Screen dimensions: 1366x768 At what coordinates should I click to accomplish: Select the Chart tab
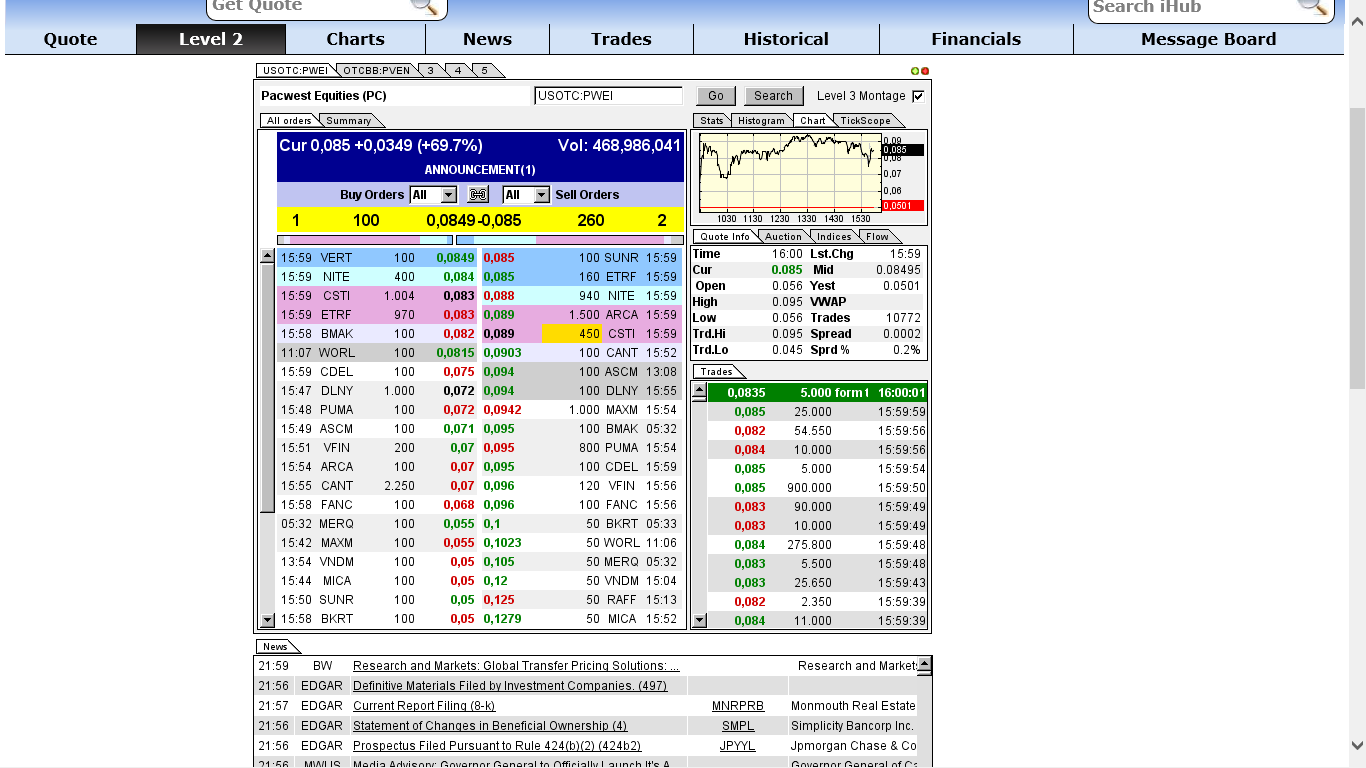pos(812,120)
